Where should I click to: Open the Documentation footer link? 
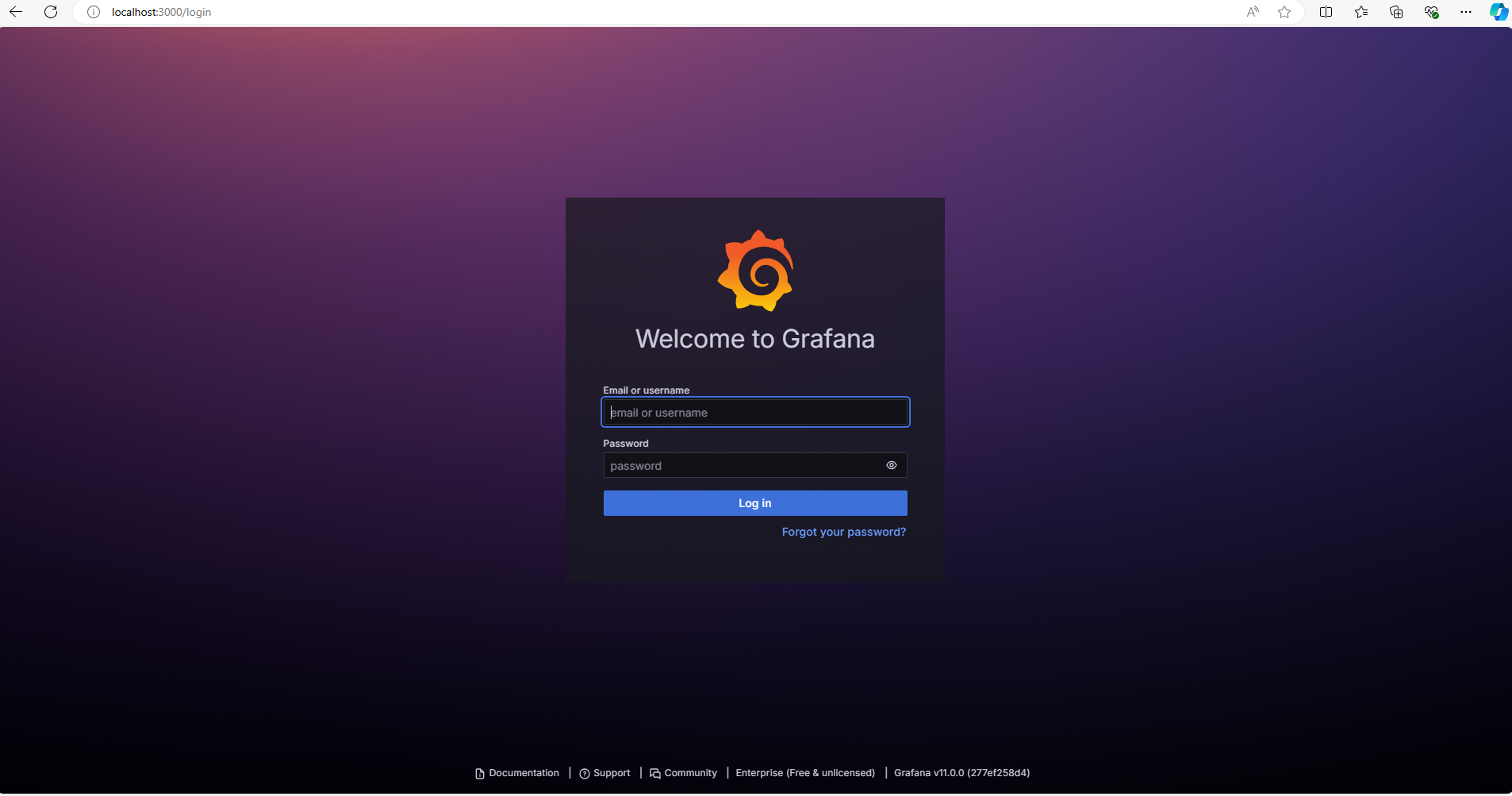(517, 773)
